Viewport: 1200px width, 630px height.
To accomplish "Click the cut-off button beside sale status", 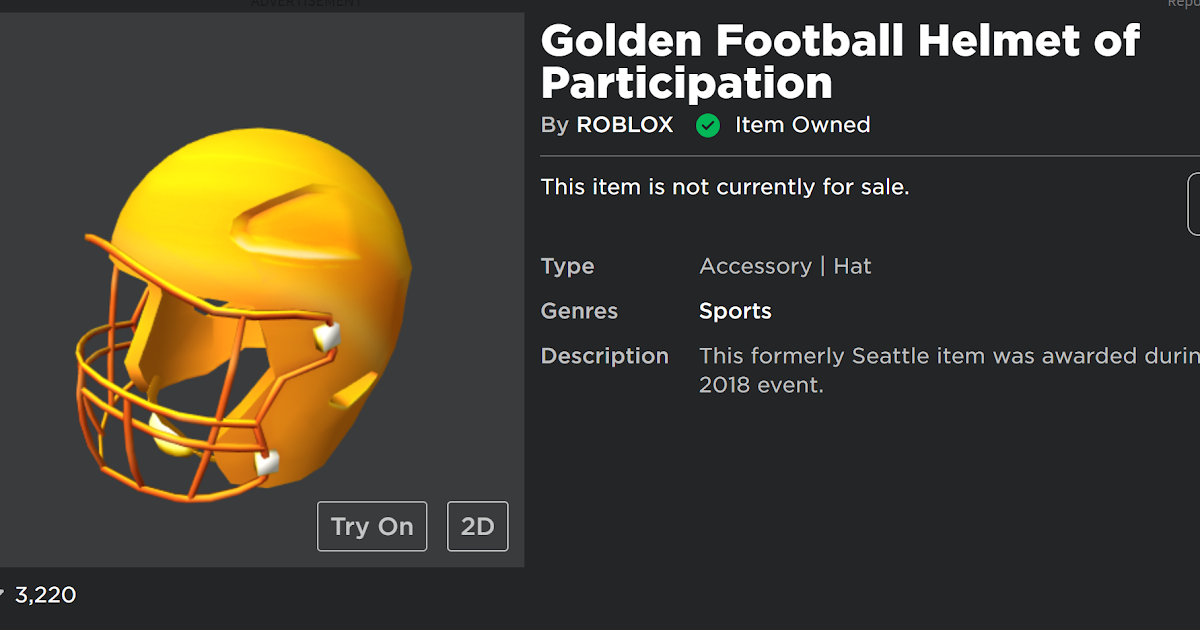I will coord(1194,204).
